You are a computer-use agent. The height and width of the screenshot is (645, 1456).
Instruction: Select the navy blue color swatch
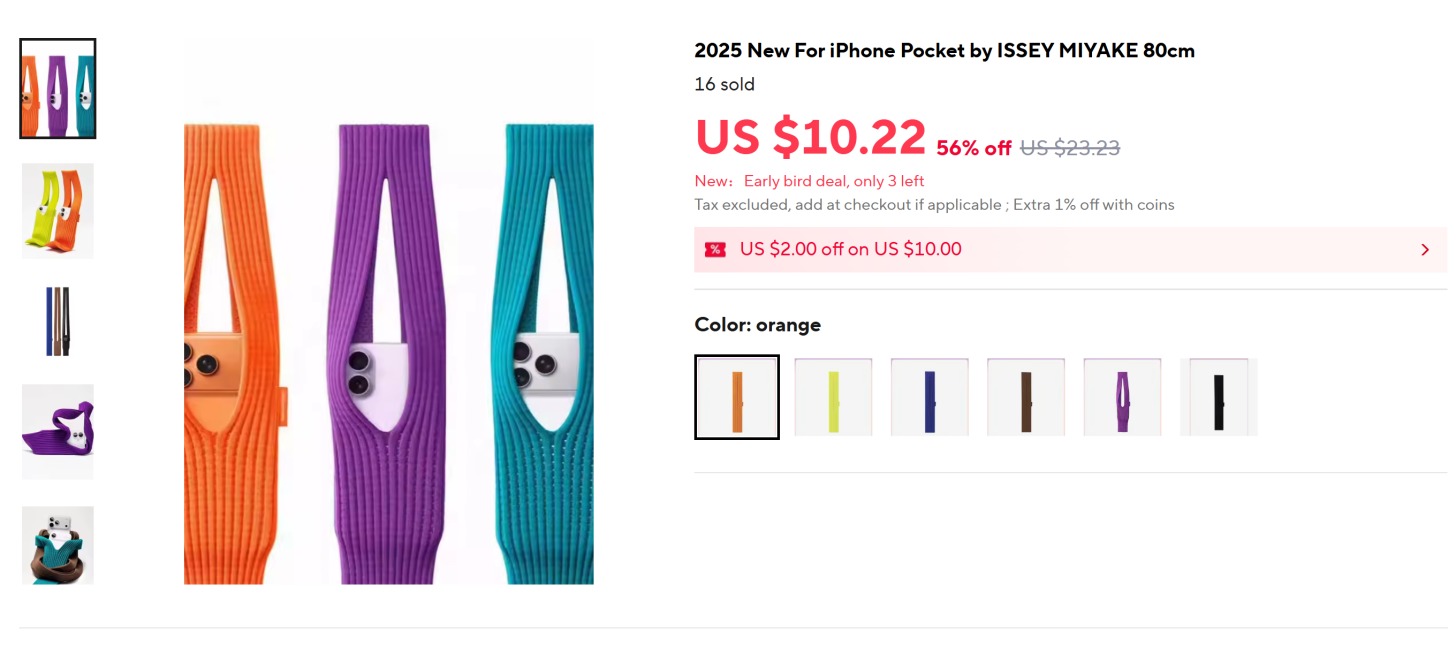point(929,396)
